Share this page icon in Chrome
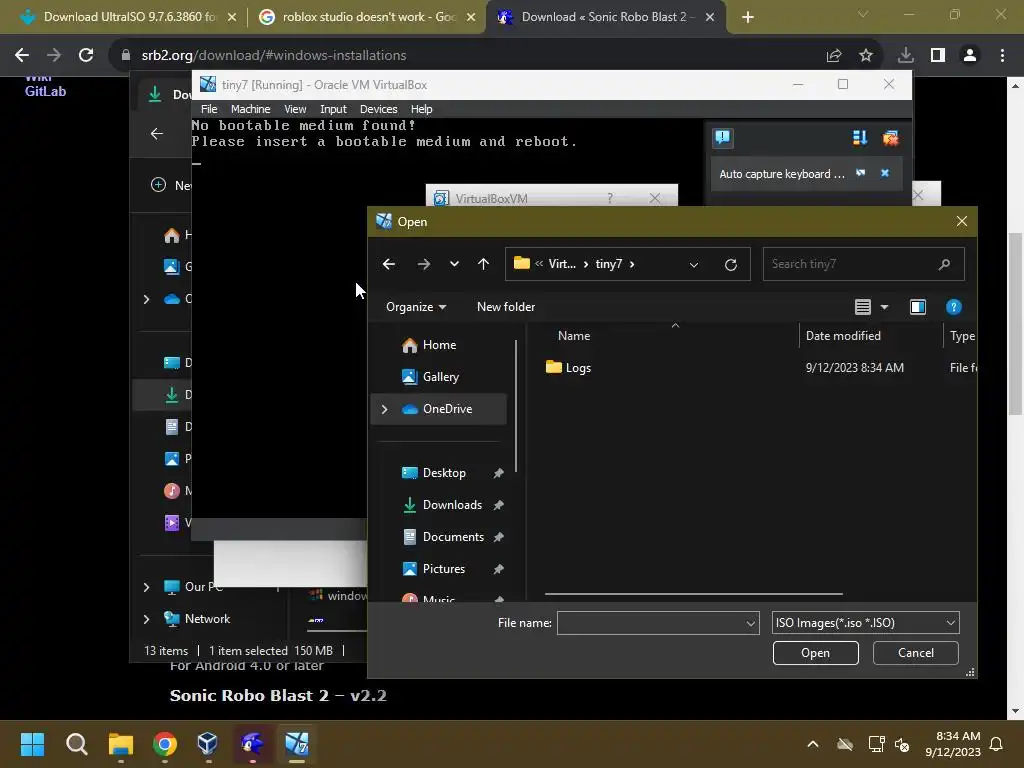This screenshot has width=1024, height=768. click(833, 56)
